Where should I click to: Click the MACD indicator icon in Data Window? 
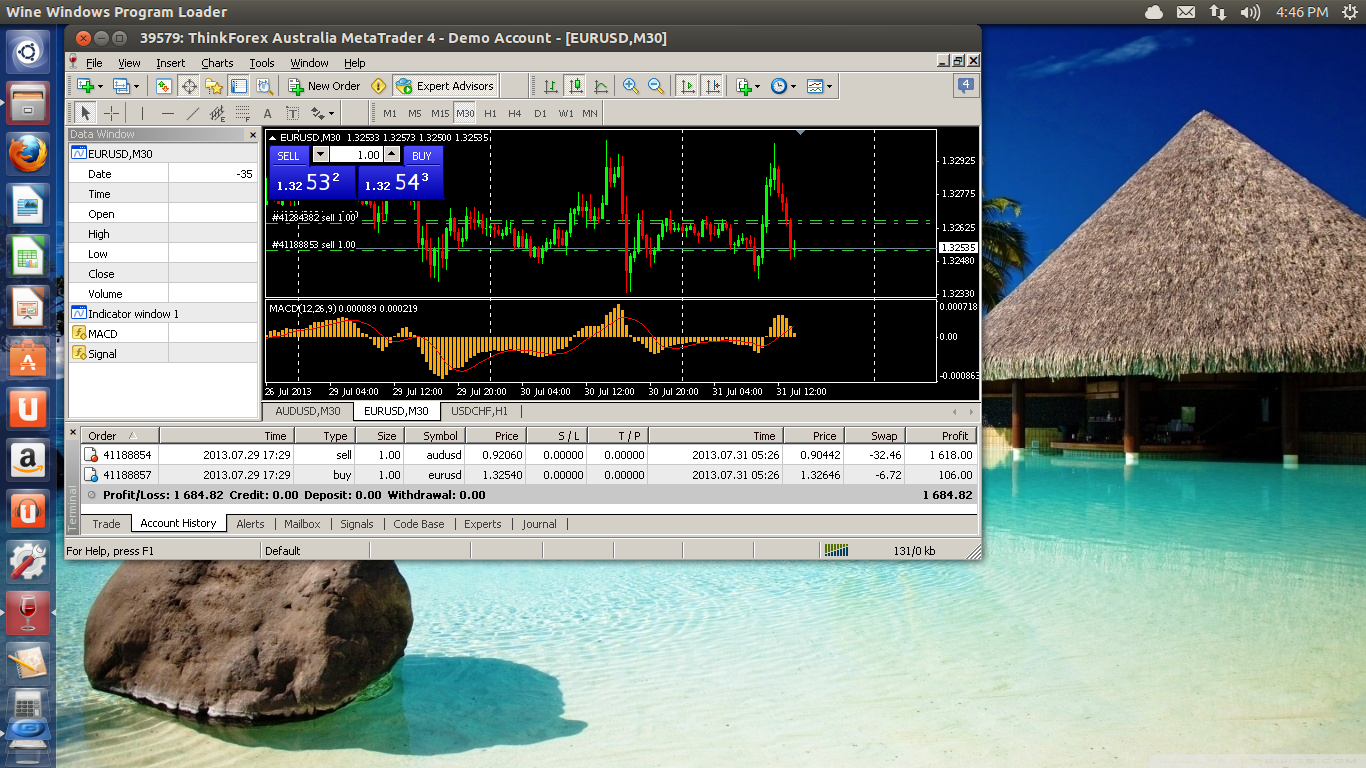[79, 334]
